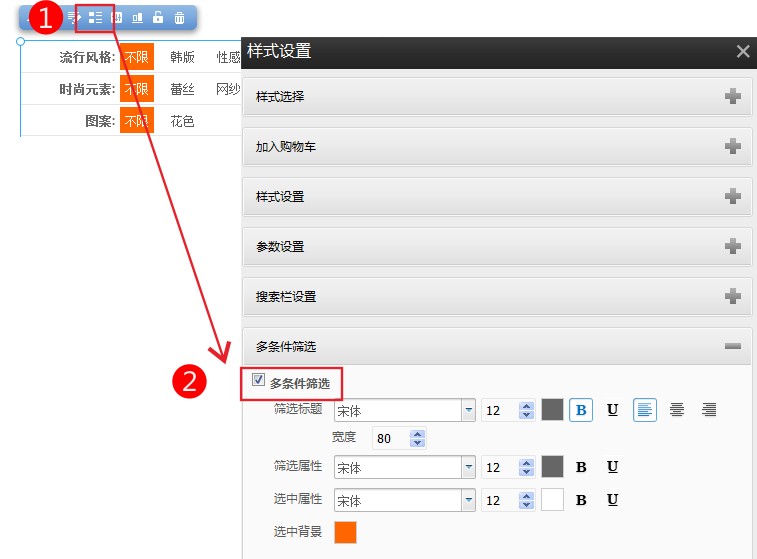Image resolution: width=757 pixels, height=559 pixels.
Task: Toggle bold for 筛选标题 row
Action: (581, 410)
